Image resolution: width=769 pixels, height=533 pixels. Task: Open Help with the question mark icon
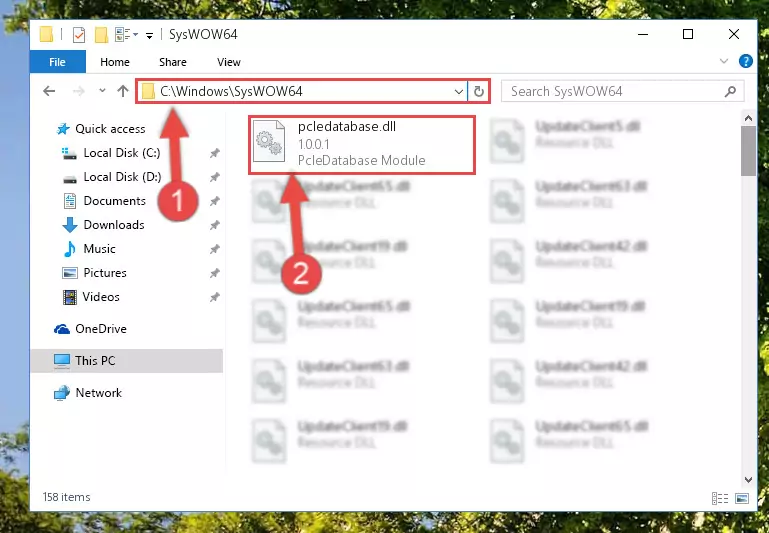tap(745, 61)
